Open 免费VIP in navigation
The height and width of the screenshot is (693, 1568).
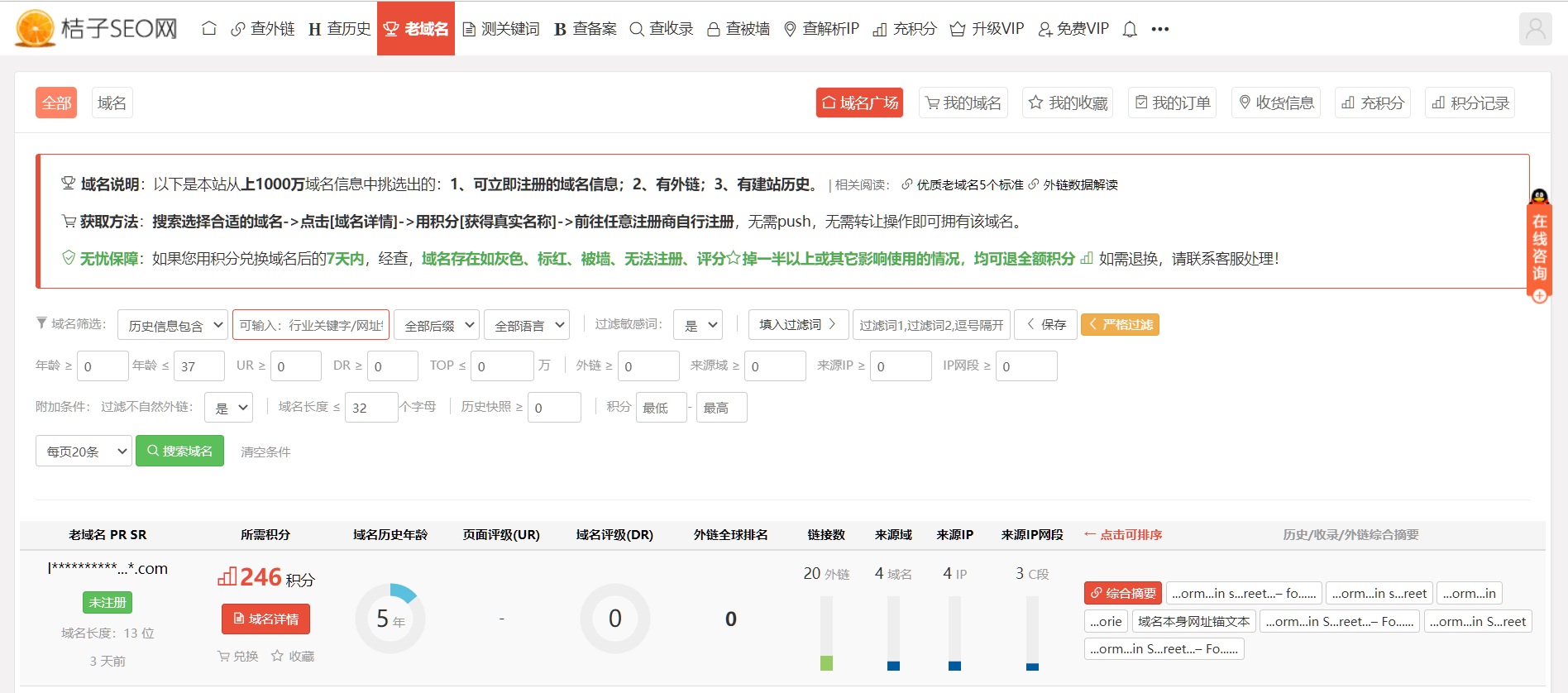tap(1073, 29)
